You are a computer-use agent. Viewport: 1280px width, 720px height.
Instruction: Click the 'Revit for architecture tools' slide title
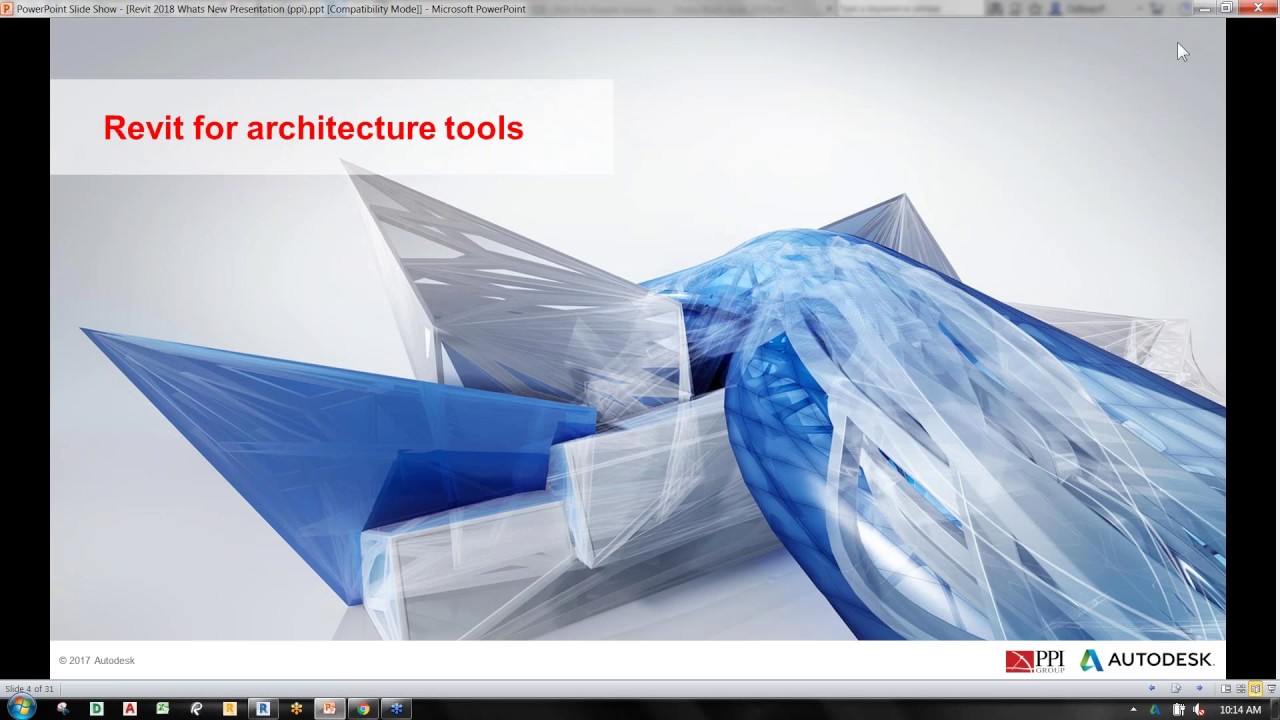coord(313,128)
